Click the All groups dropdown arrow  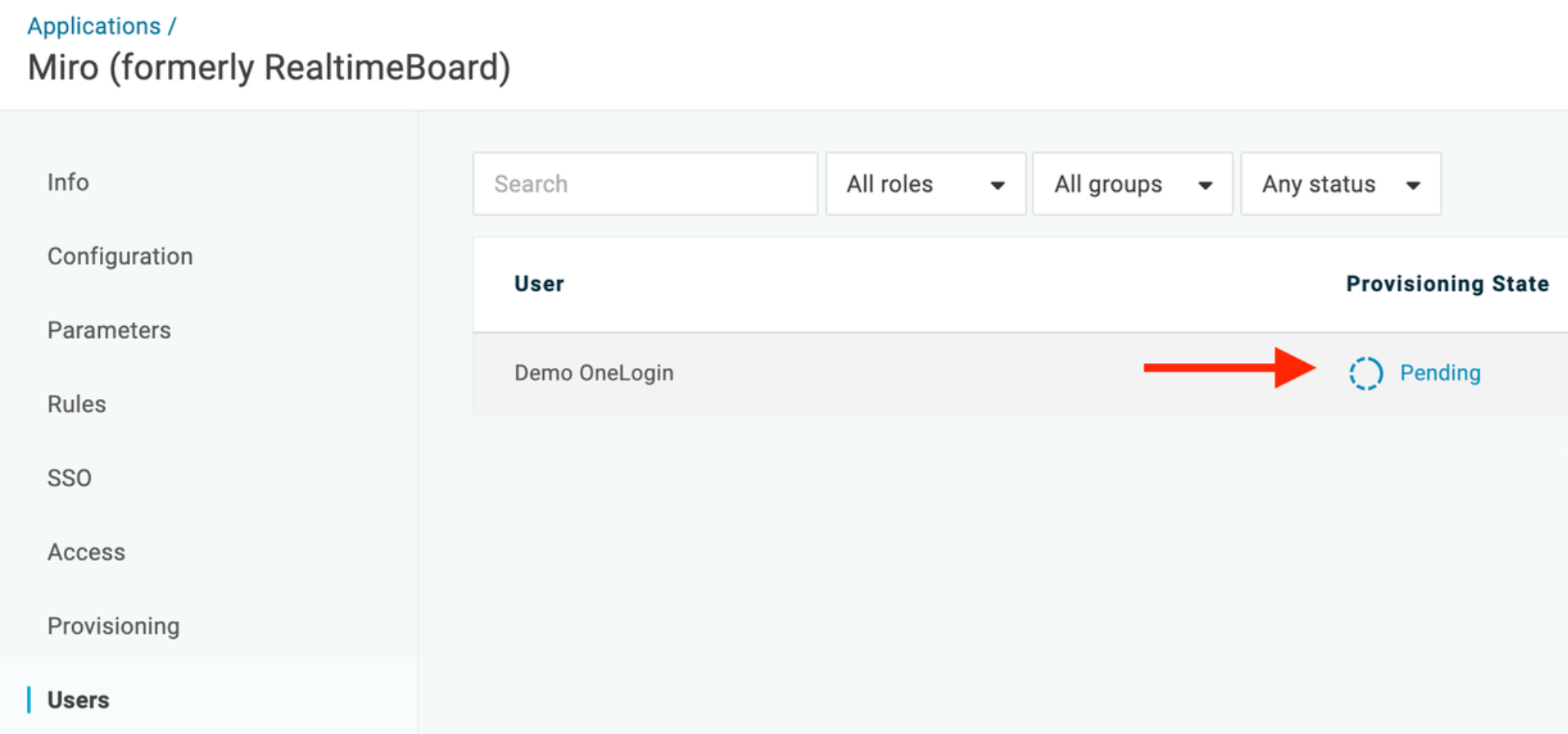pyautogui.click(x=1204, y=185)
